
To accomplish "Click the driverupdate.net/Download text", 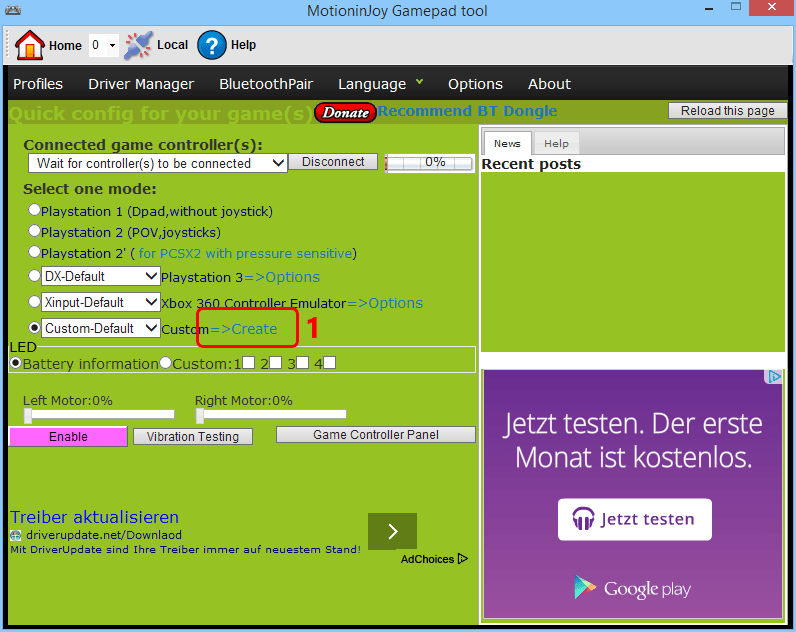I will coord(104,535).
